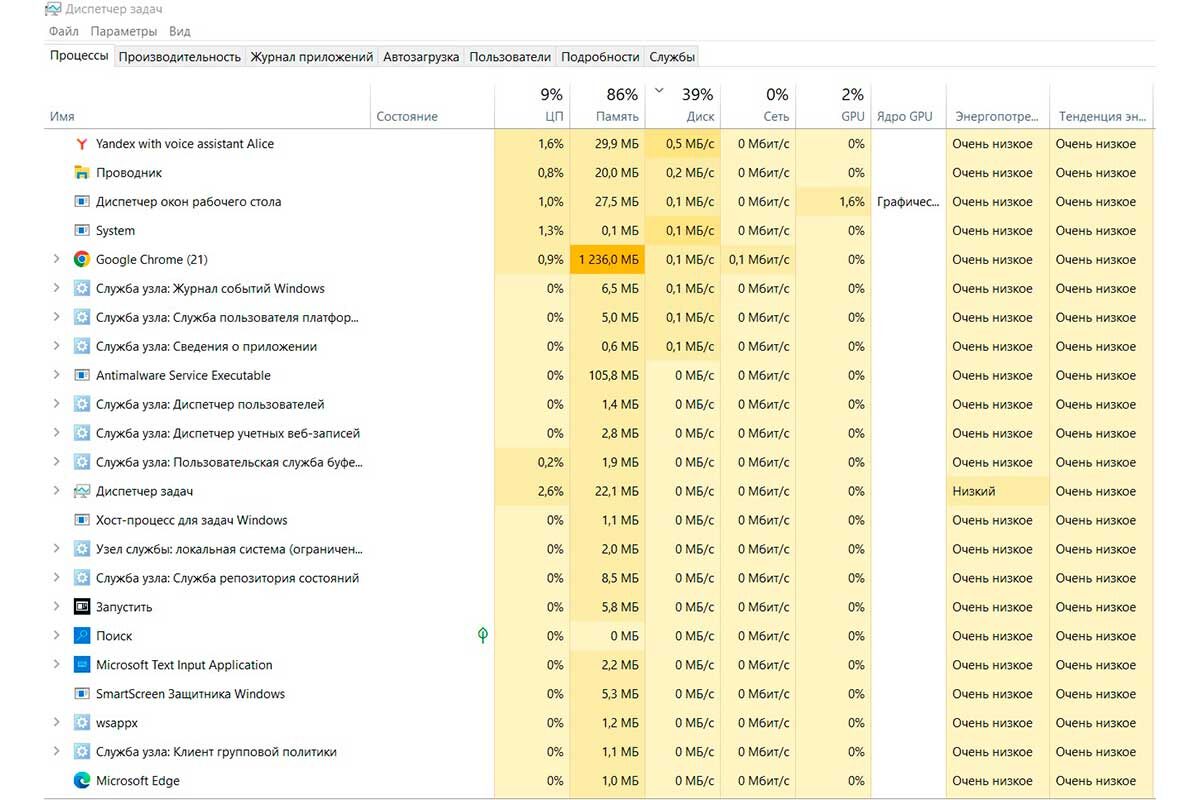Select the Yandex with voice assistant Alice icon
1200x800 pixels.
pyautogui.click(x=81, y=143)
